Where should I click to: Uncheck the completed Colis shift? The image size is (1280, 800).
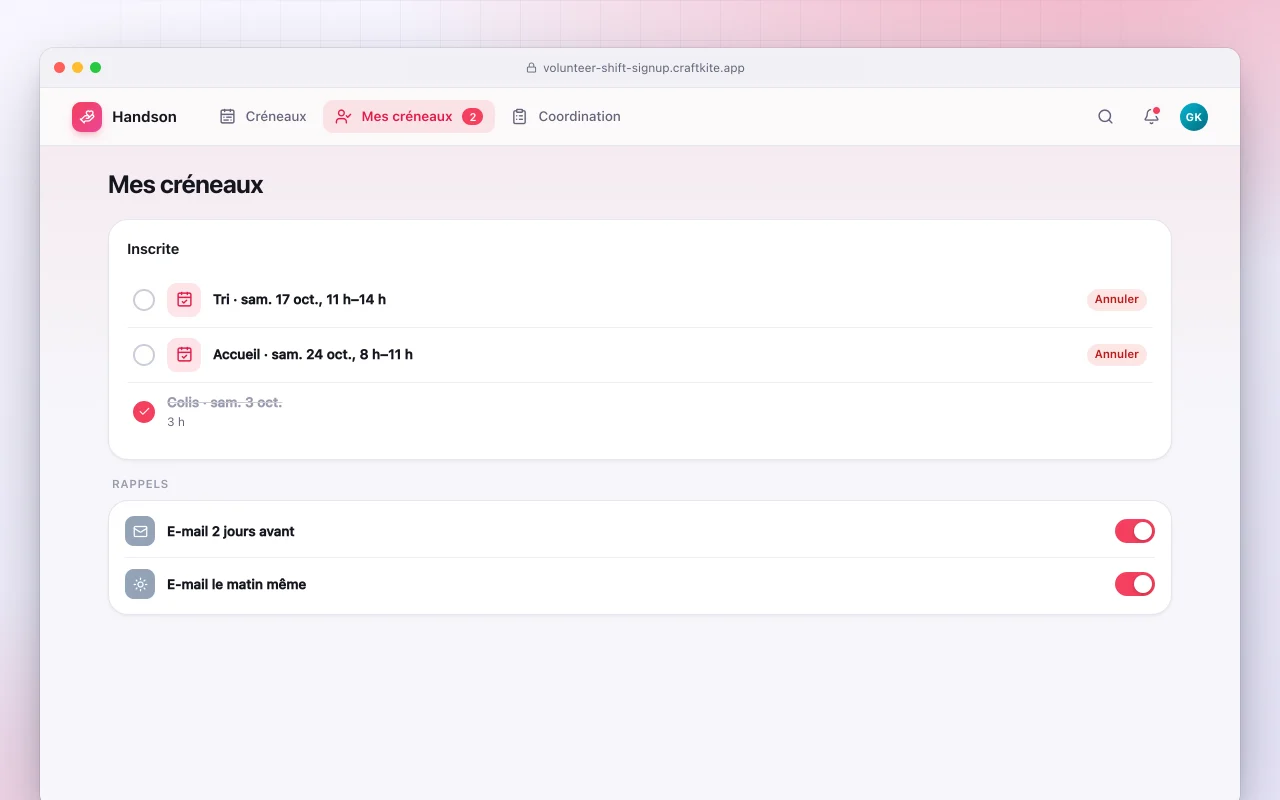point(144,412)
